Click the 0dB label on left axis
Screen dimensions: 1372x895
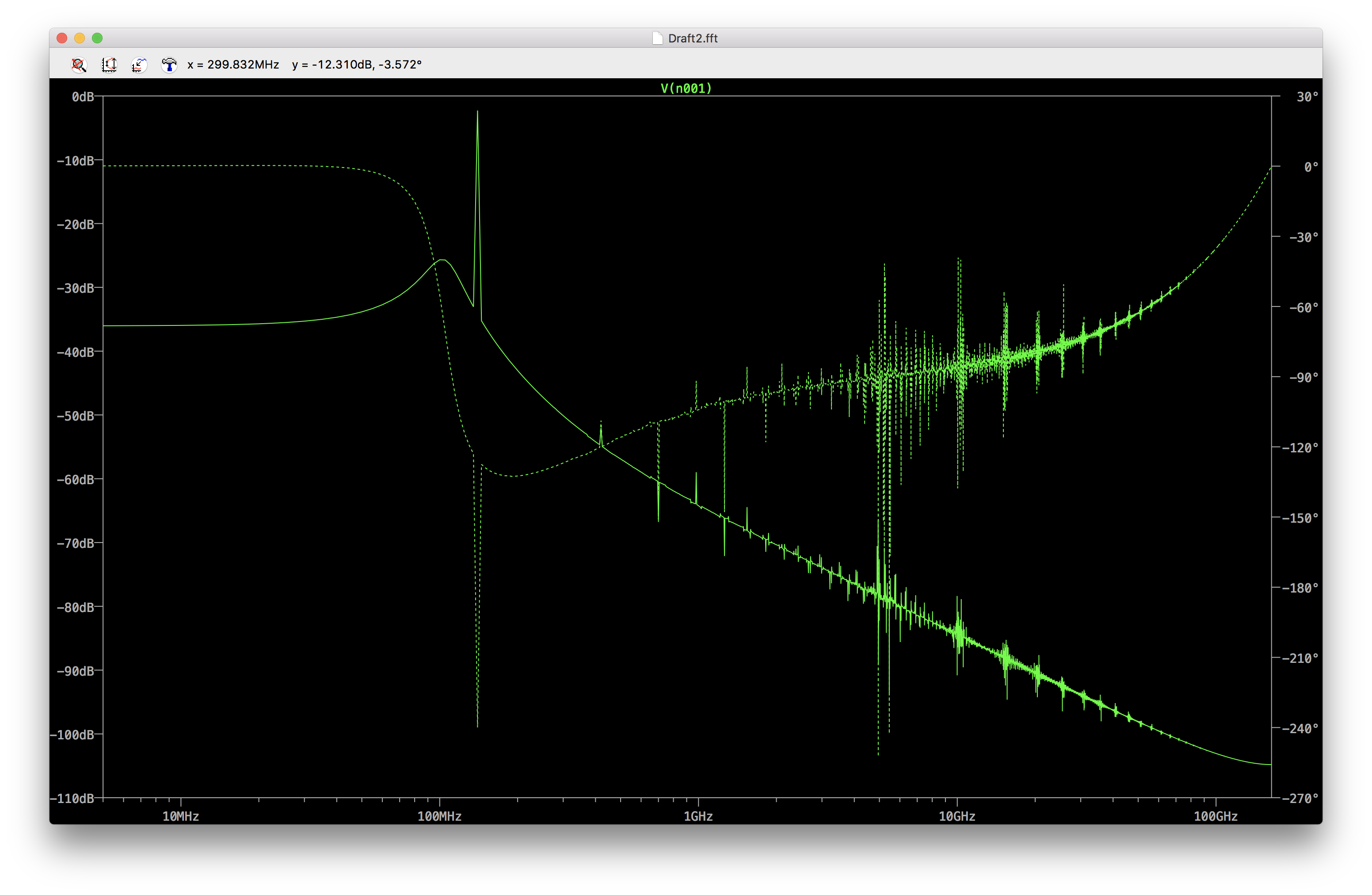click(83, 97)
